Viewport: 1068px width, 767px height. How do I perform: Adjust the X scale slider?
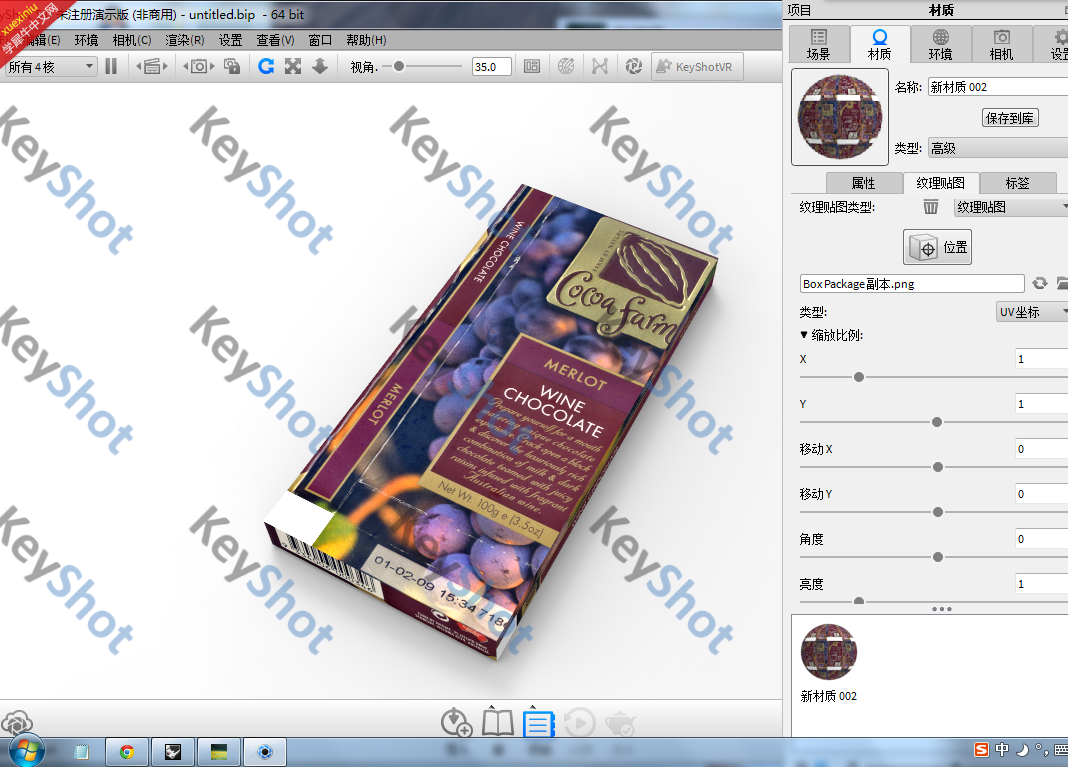pos(859,377)
